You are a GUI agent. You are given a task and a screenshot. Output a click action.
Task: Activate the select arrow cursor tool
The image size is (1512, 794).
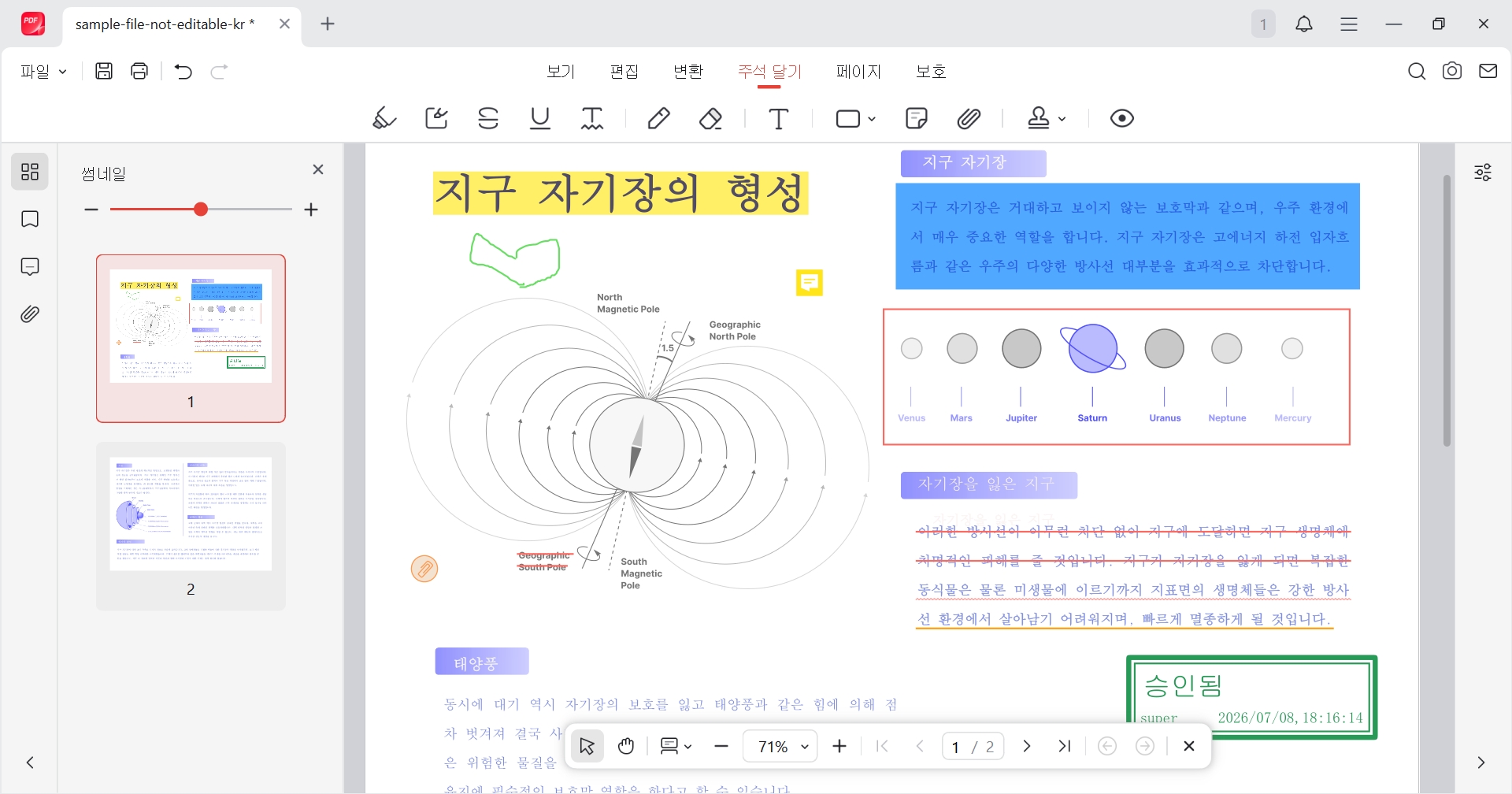tap(587, 746)
